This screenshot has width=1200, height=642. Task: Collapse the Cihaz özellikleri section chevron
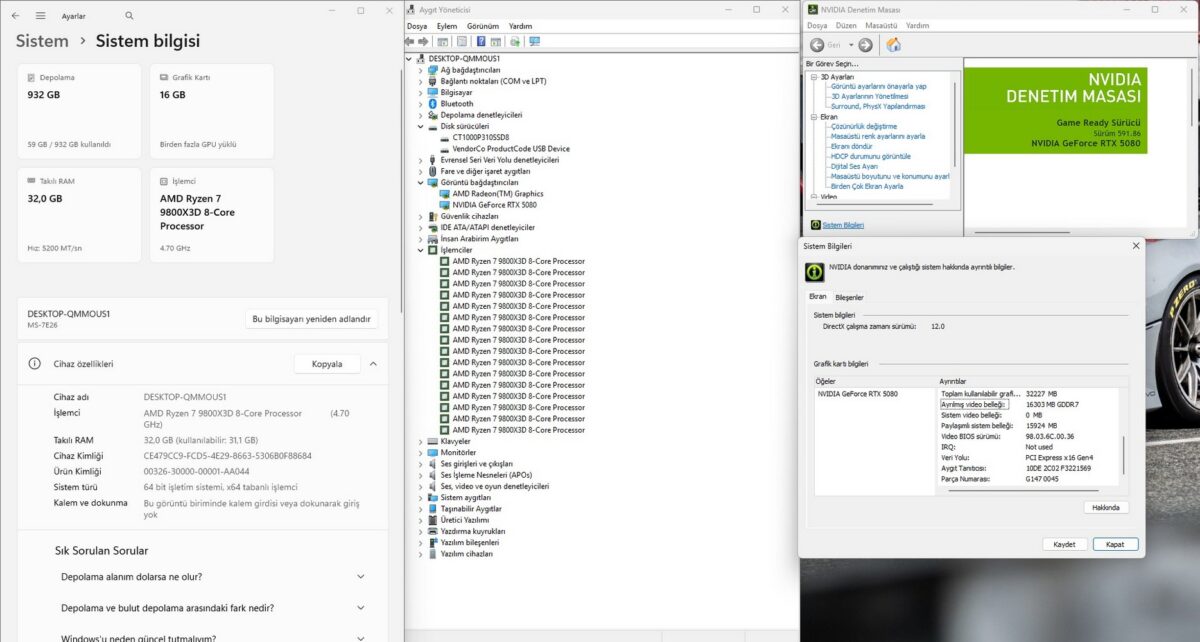[373, 364]
